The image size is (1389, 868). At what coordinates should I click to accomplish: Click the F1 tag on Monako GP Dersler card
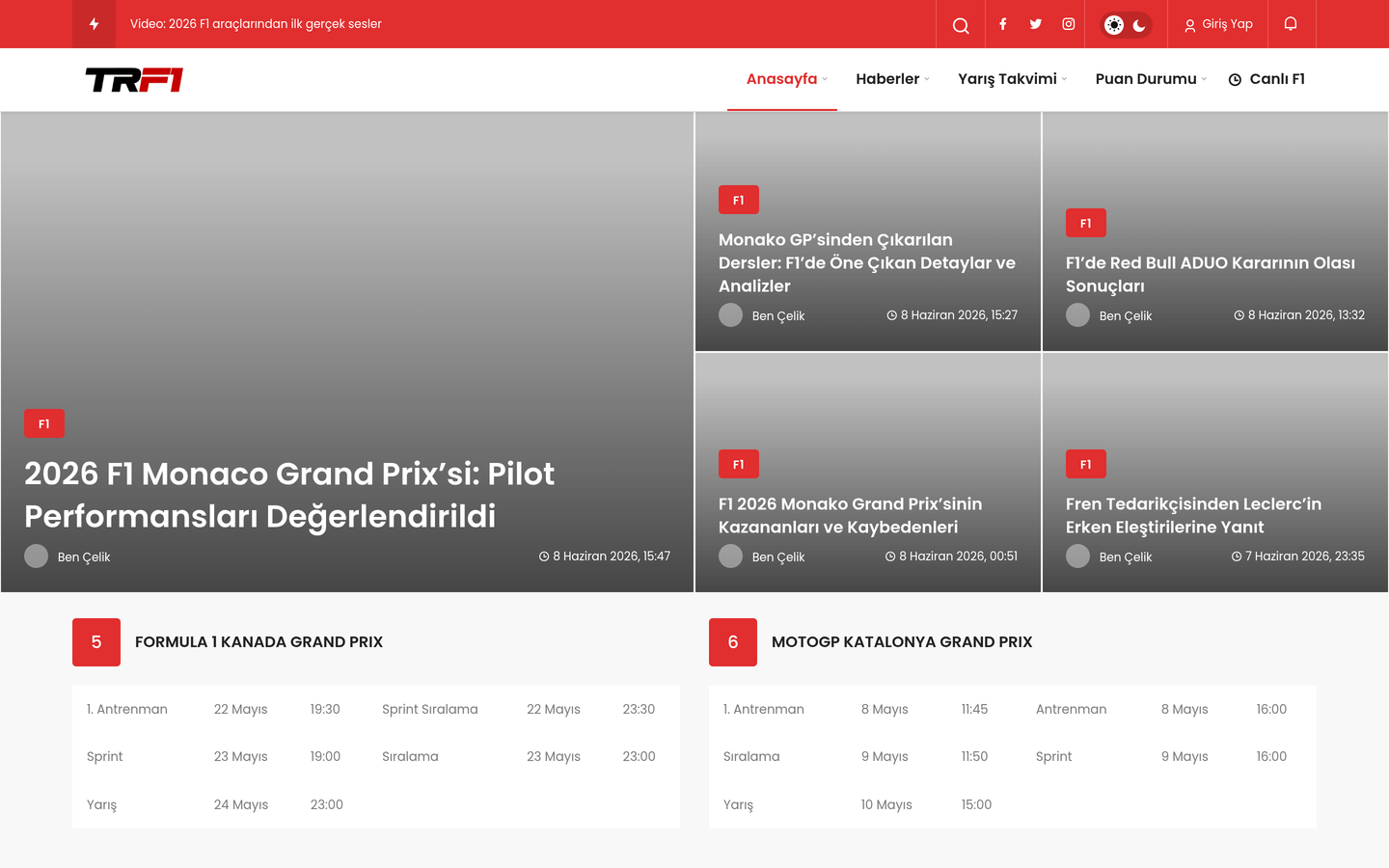coord(739,200)
